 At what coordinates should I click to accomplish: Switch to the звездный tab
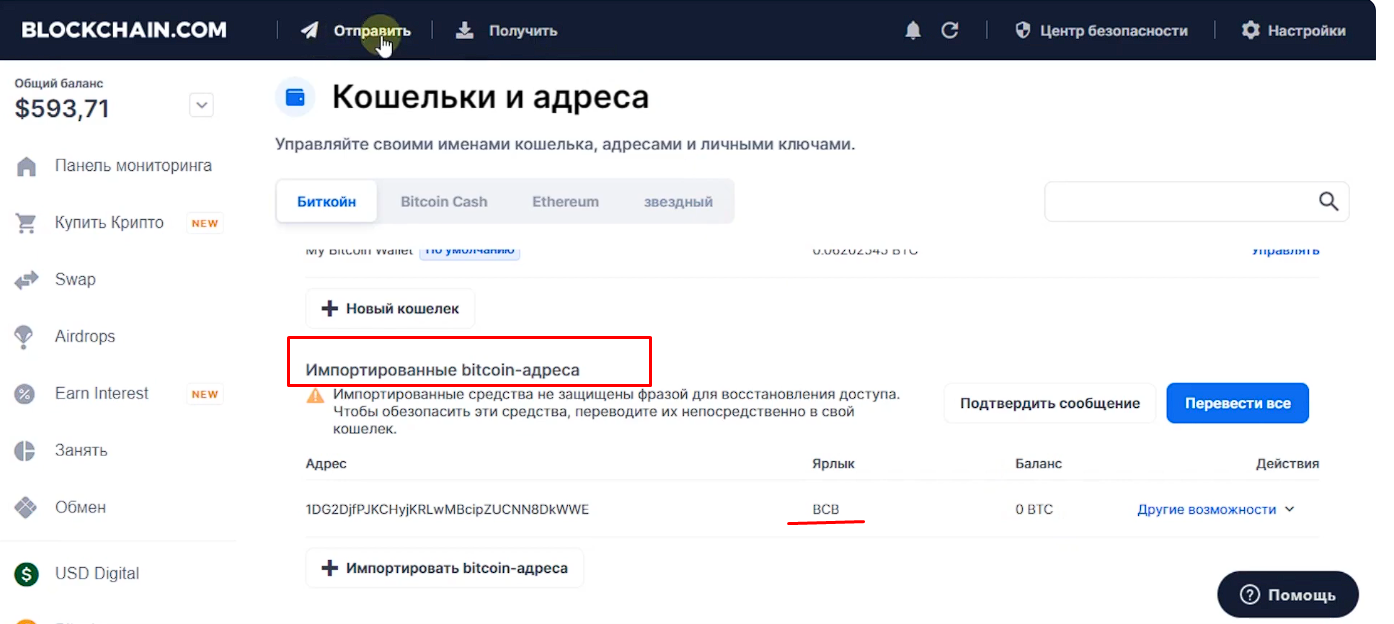pyautogui.click(x=678, y=201)
